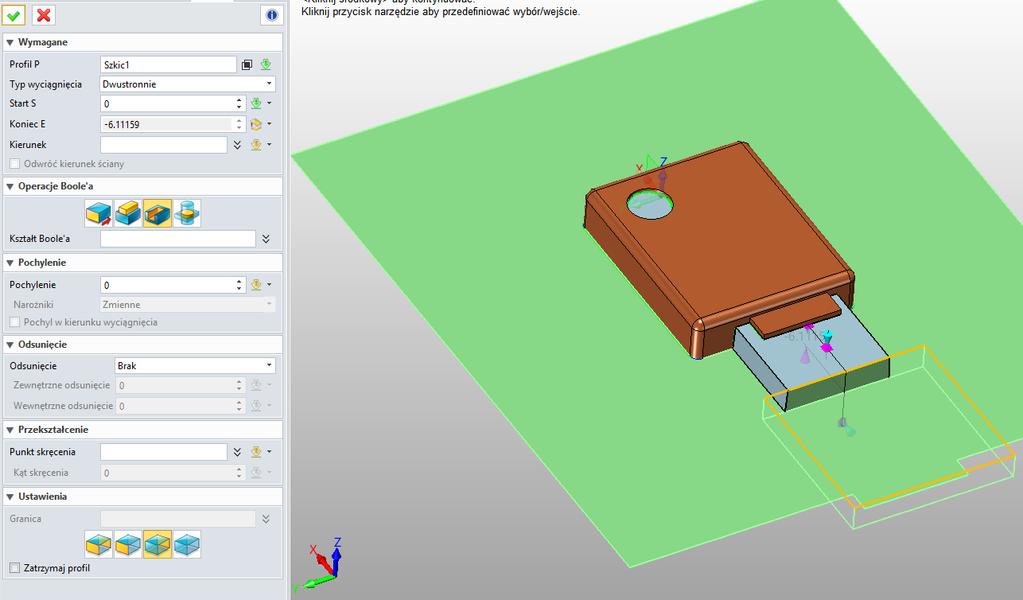1023x600 pixels.
Task: Select the fourth end cap setting icon
Action: pos(187,544)
